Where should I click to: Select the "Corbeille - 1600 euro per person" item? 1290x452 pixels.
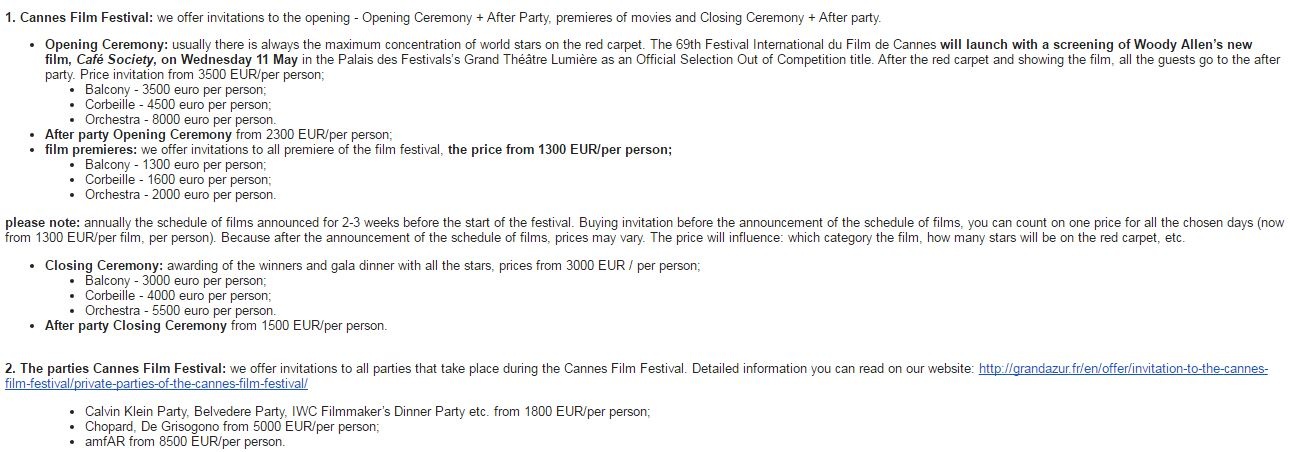coord(177,179)
